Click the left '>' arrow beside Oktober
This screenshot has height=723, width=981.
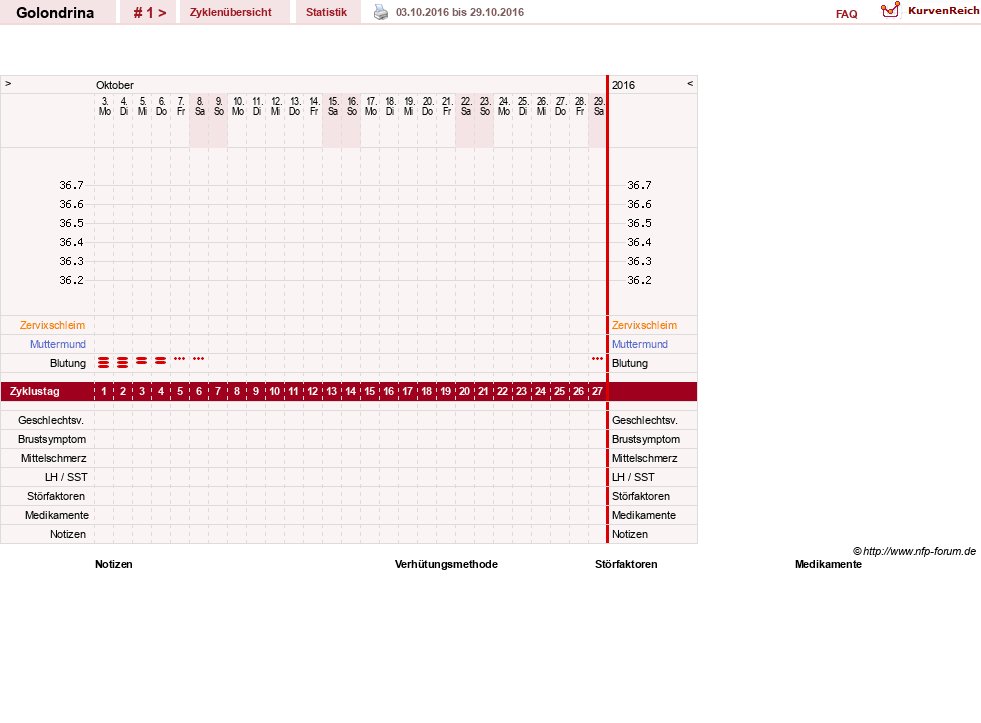tap(8, 83)
